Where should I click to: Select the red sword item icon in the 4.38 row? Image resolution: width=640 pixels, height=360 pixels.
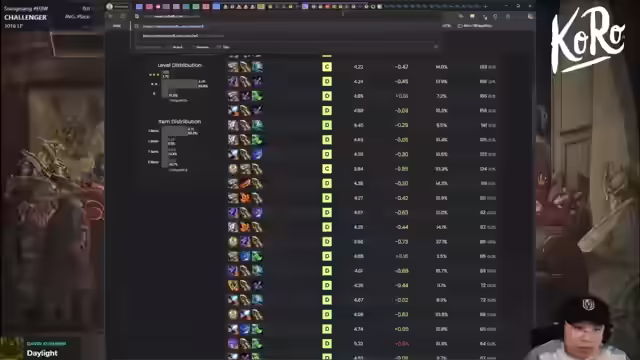coord(245,184)
